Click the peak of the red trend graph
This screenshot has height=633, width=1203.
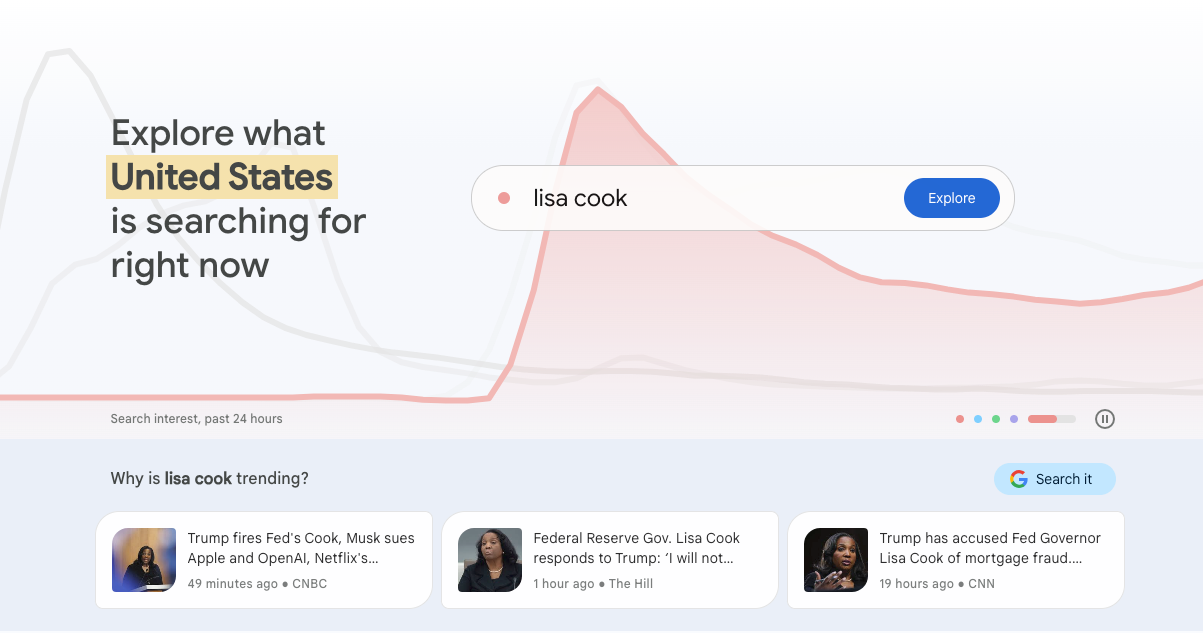click(x=598, y=90)
